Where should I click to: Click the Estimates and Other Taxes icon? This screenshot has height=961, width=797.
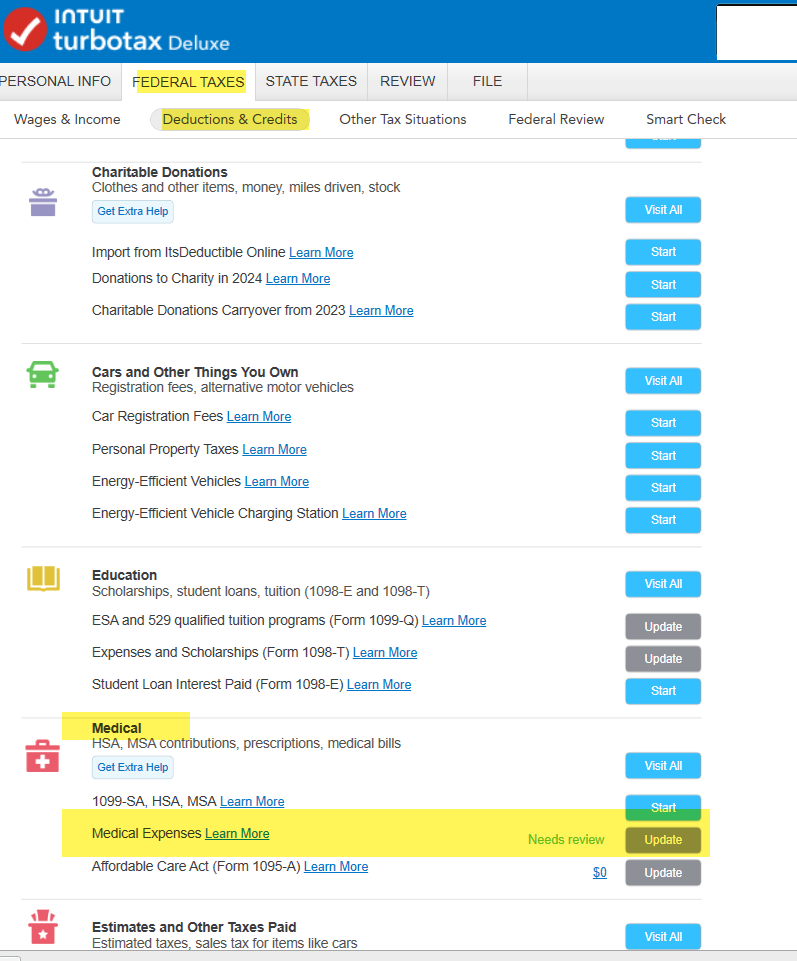pos(43,929)
